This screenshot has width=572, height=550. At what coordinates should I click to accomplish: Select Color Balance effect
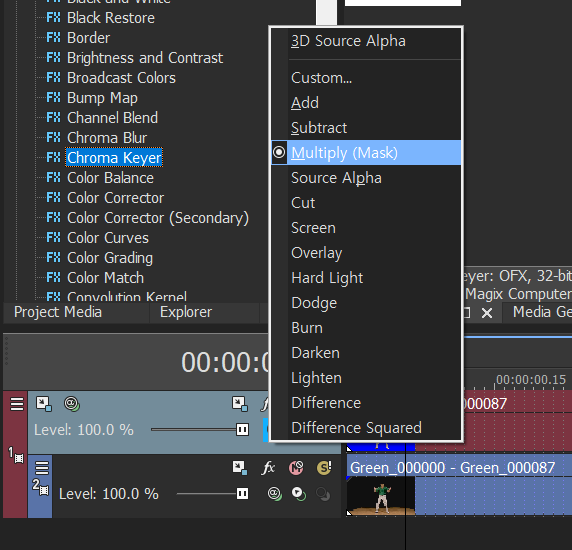[110, 178]
